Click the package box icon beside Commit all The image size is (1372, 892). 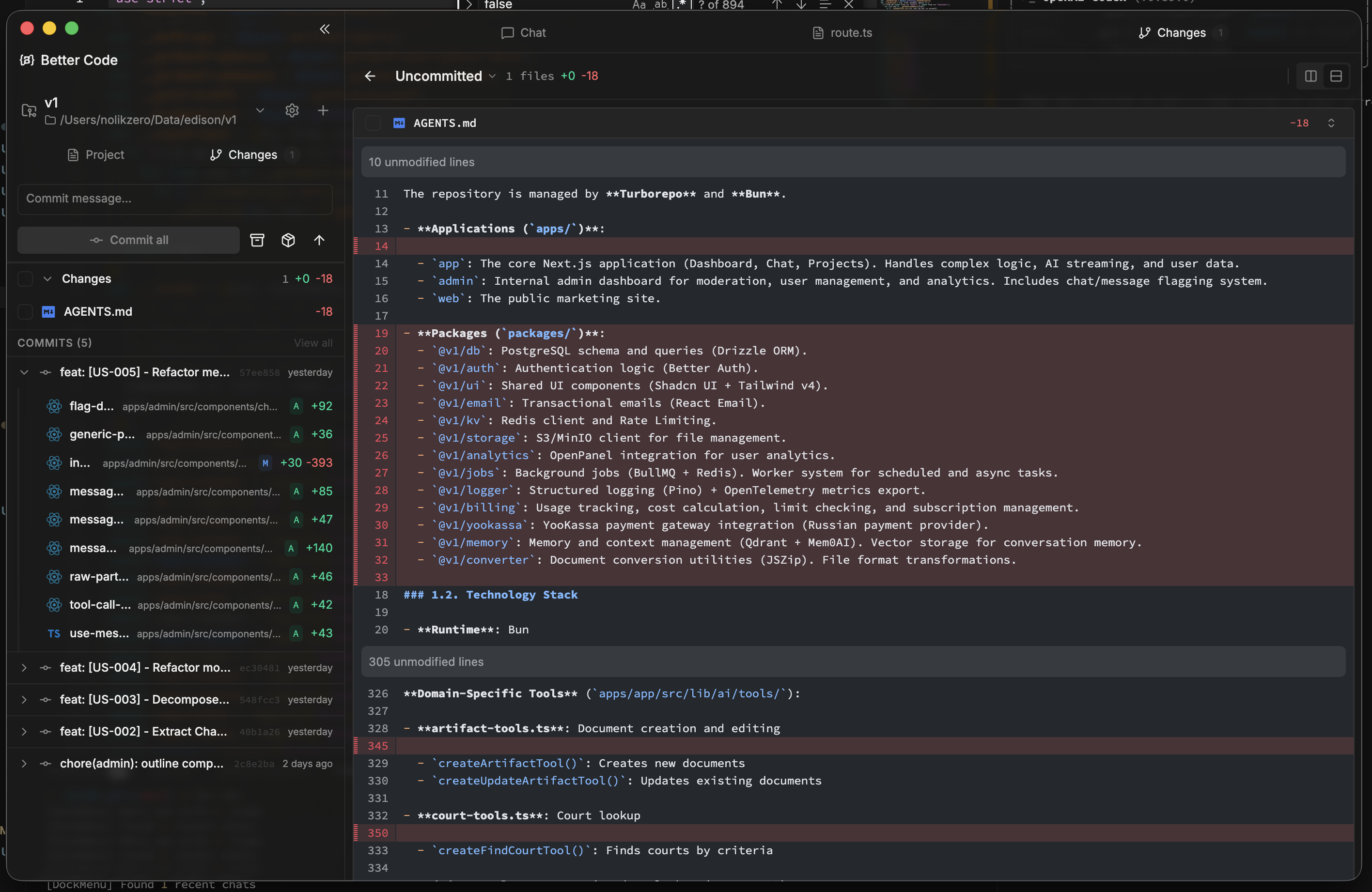click(288, 240)
